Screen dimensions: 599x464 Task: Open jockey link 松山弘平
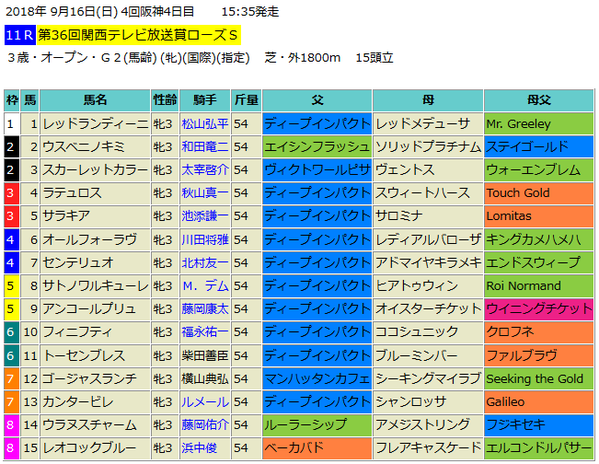[205, 124]
